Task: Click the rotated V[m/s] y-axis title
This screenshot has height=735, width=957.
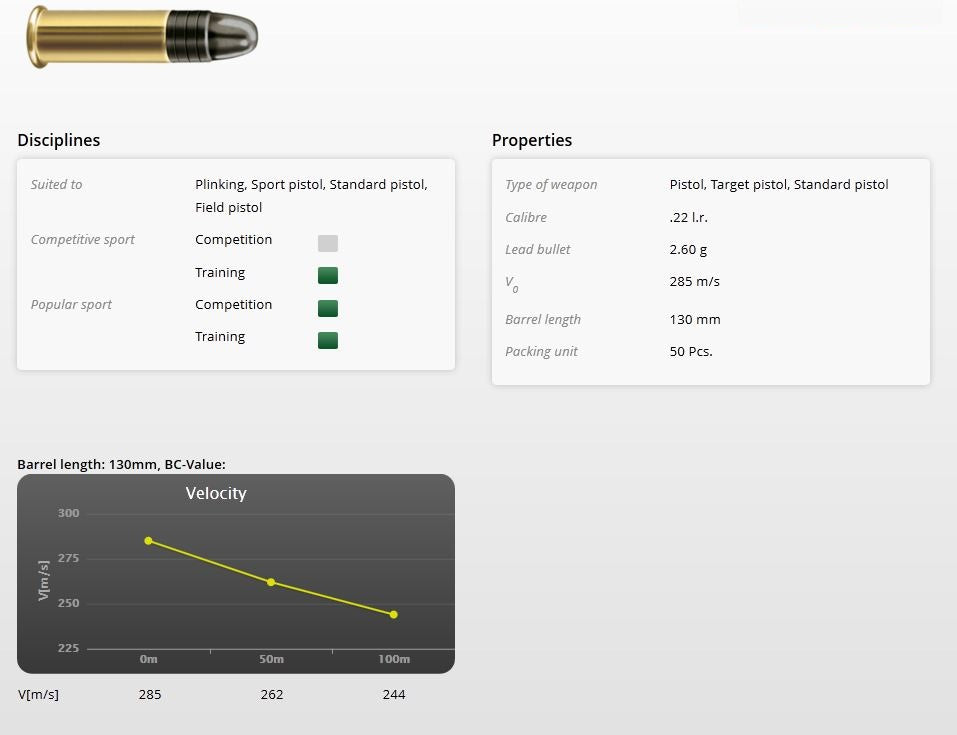Action: (43, 581)
